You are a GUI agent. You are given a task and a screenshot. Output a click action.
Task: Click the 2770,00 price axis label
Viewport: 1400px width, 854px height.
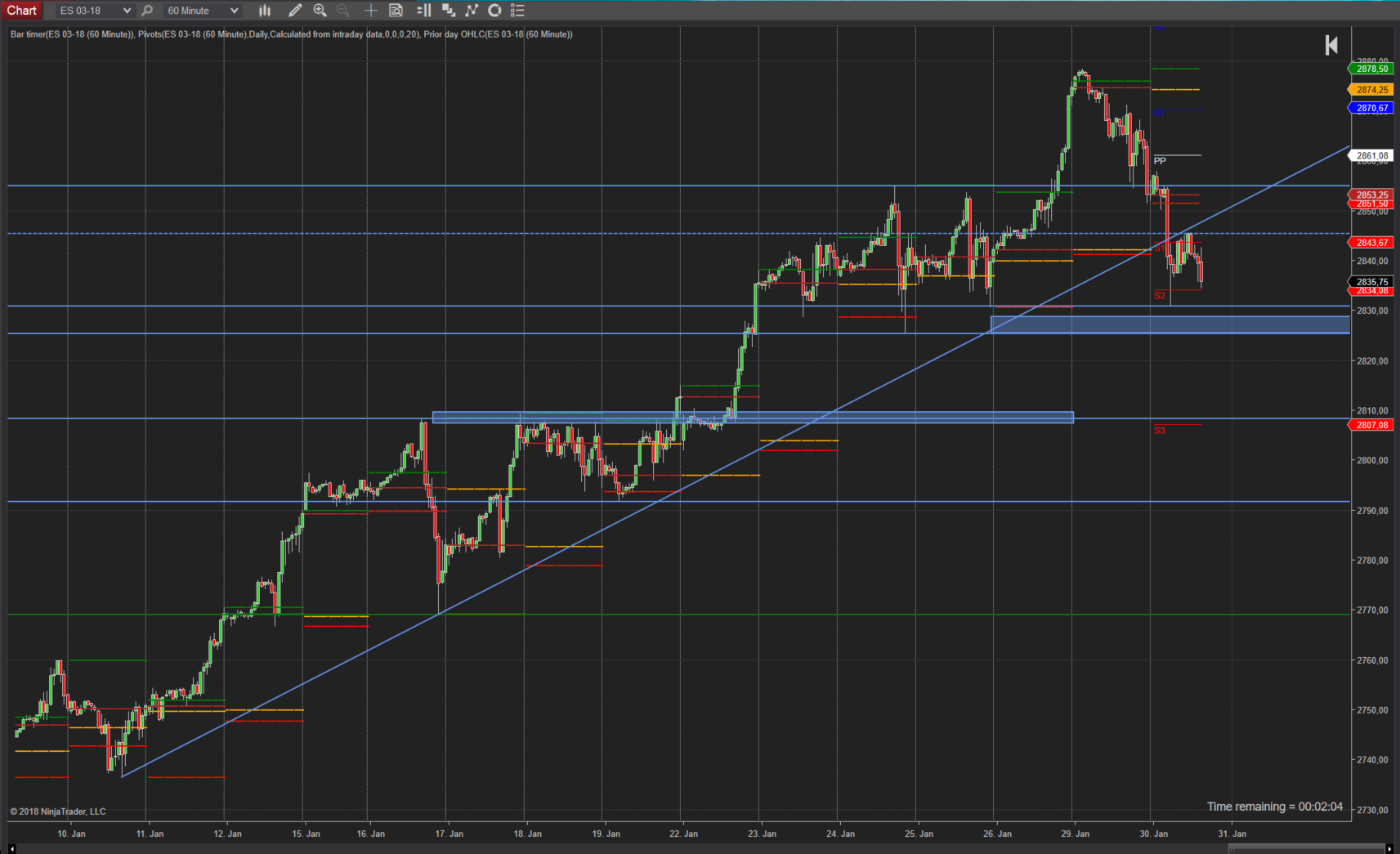1372,610
